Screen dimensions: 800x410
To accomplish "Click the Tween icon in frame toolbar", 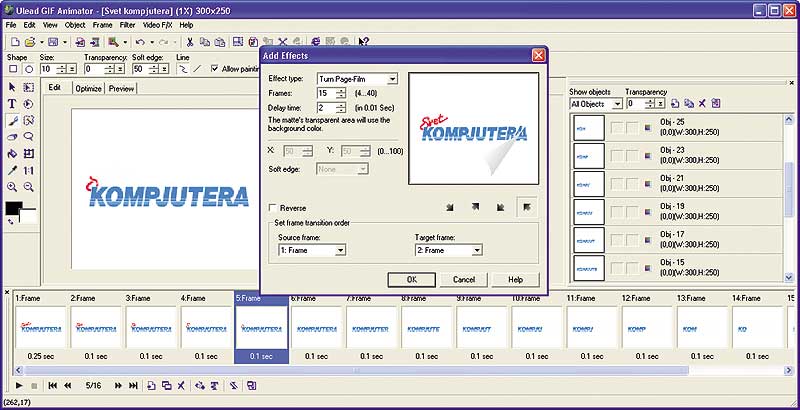I will pyautogui.click(x=200, y=386).
